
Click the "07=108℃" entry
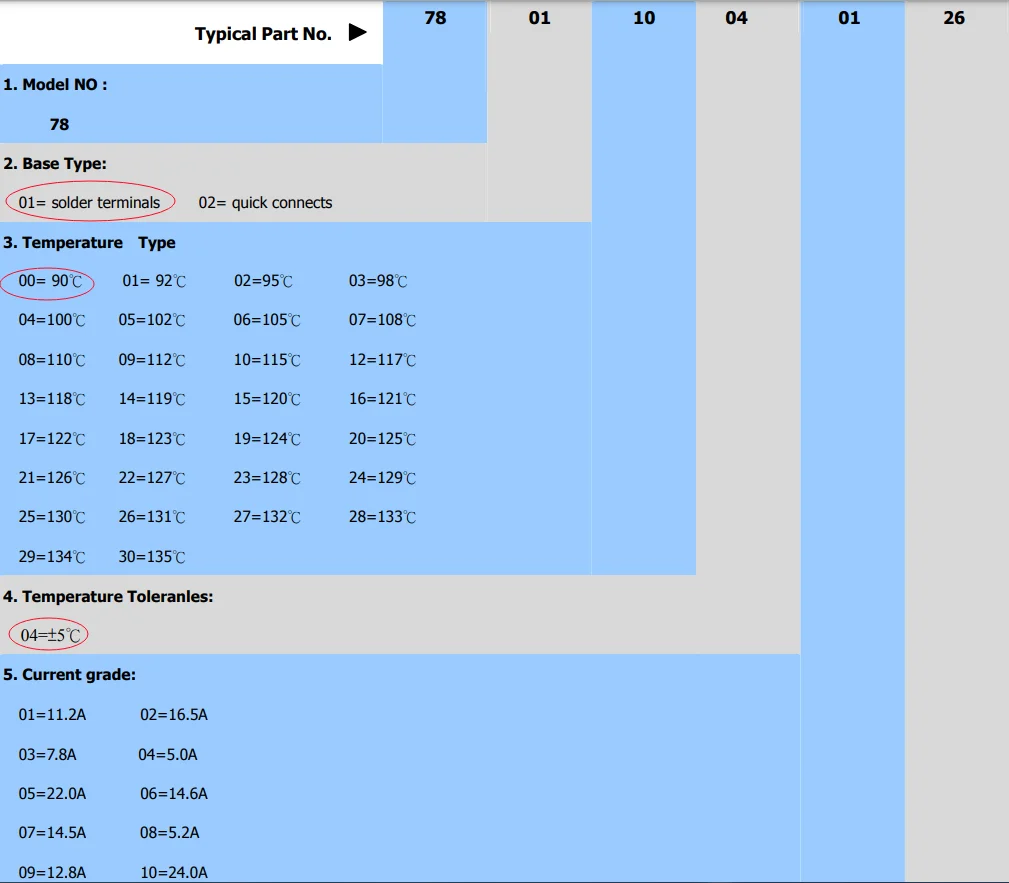click(x=382, y=320)
